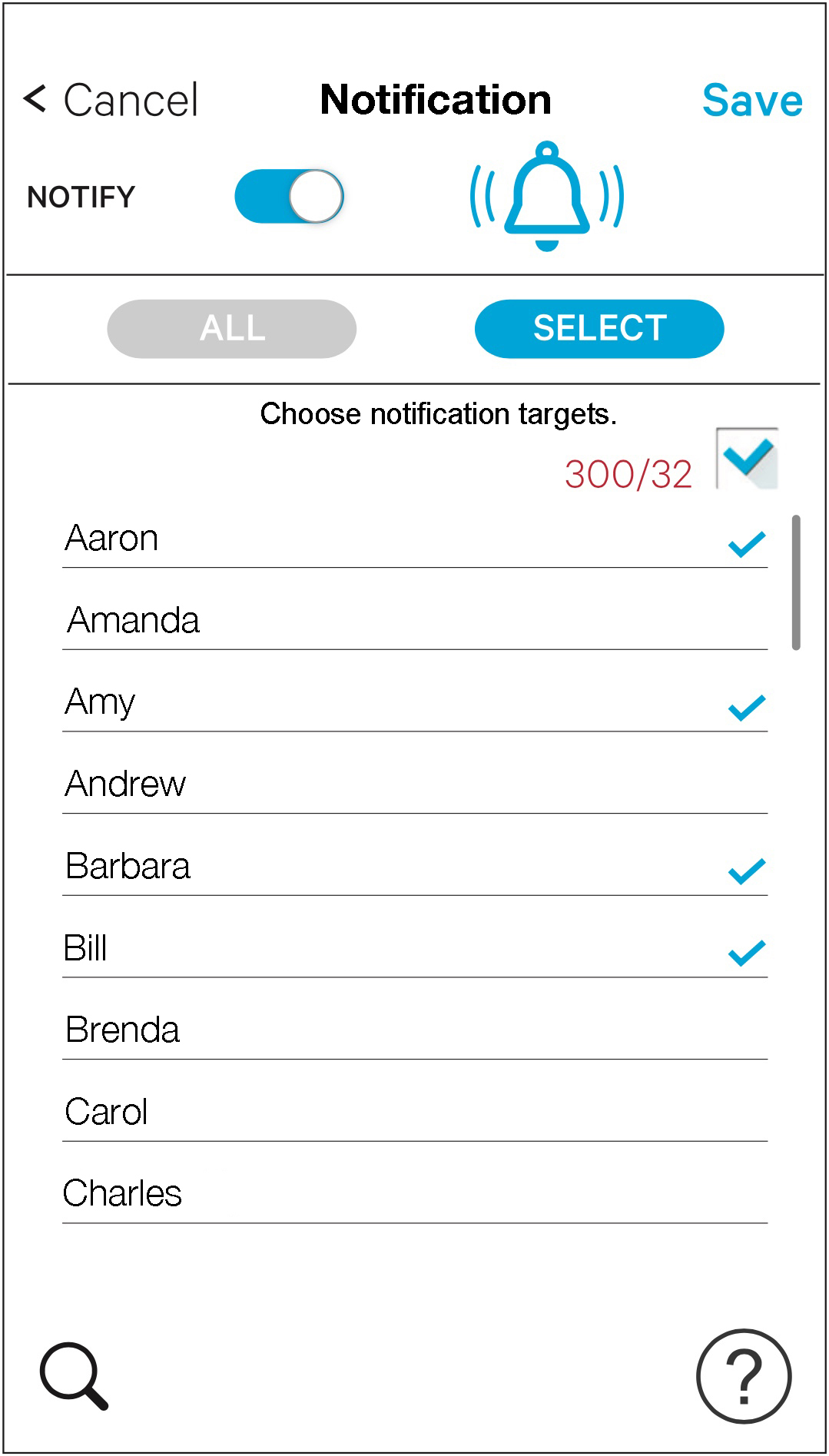Switch to the ALL tab
Viewport: 829px width, 1456px height.
pyautogui.click(x=231, y=329)
